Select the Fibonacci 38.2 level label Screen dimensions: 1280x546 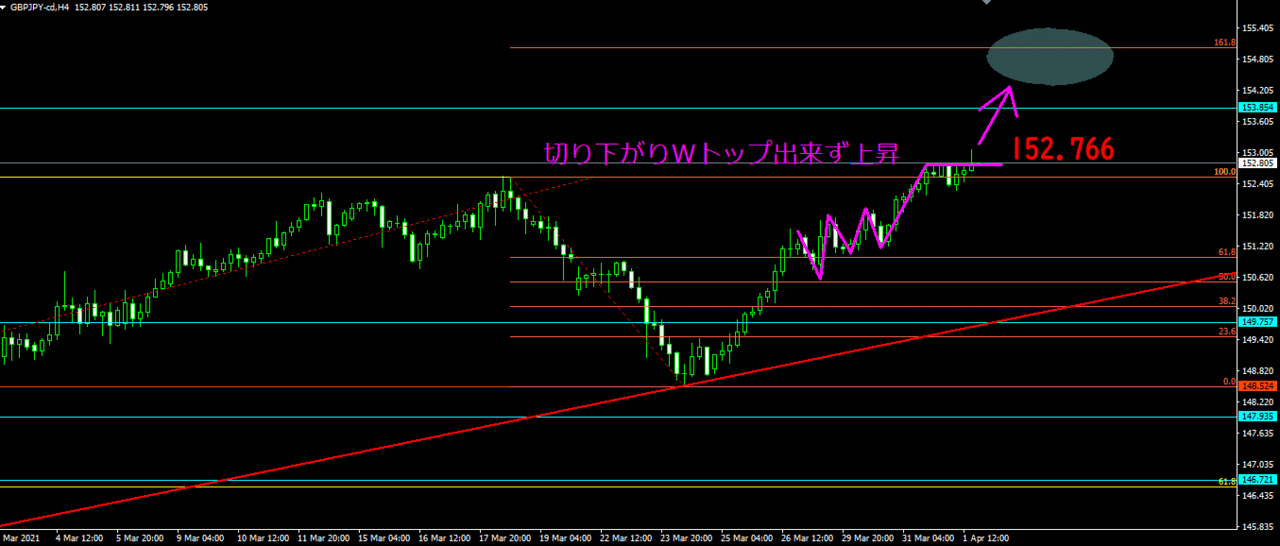coord(1229,301)
